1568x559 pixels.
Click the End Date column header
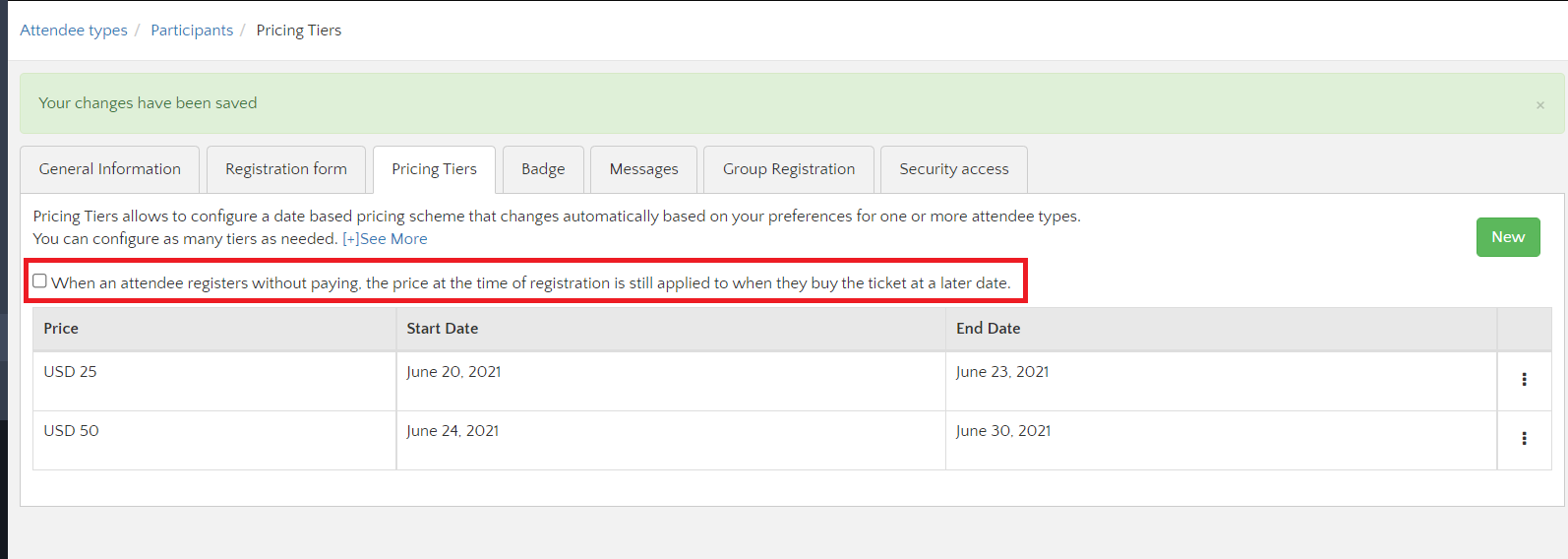(x=988, y=329)
